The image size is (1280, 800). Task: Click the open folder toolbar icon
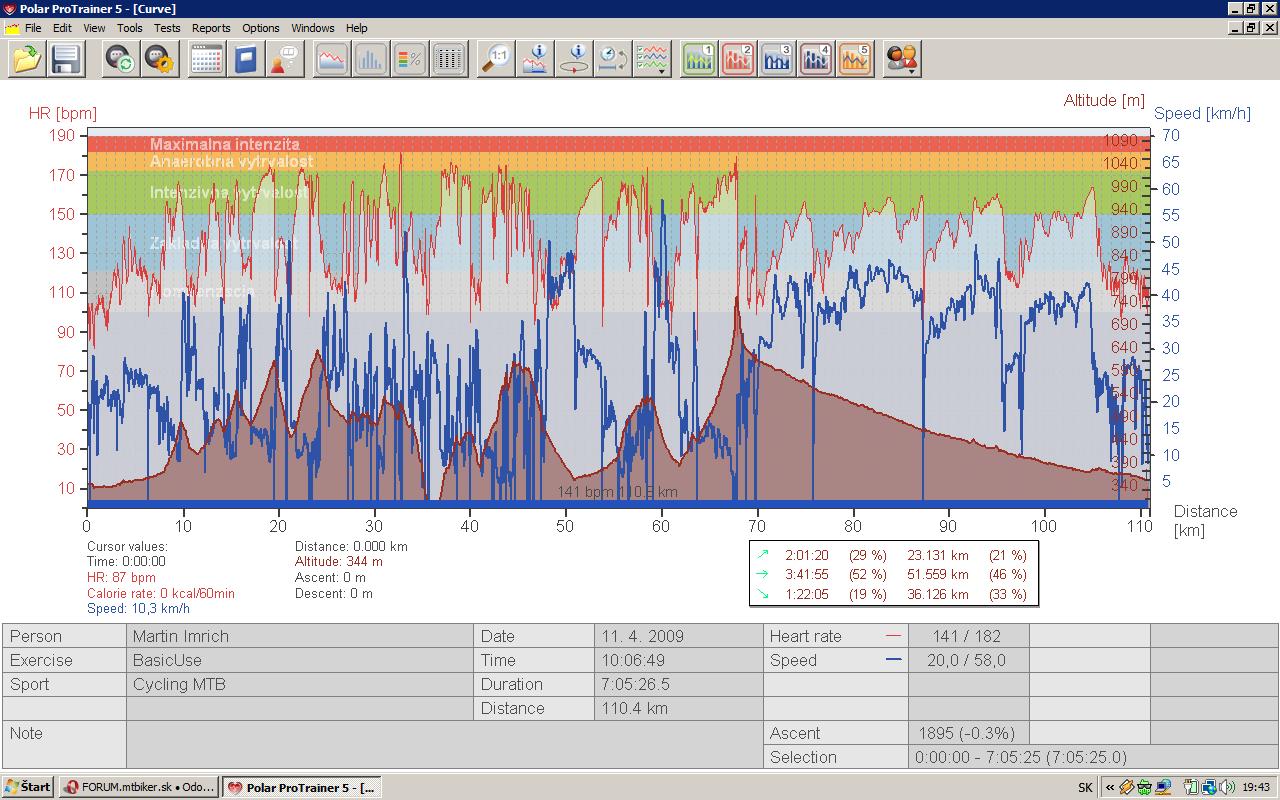pos(27,59)
